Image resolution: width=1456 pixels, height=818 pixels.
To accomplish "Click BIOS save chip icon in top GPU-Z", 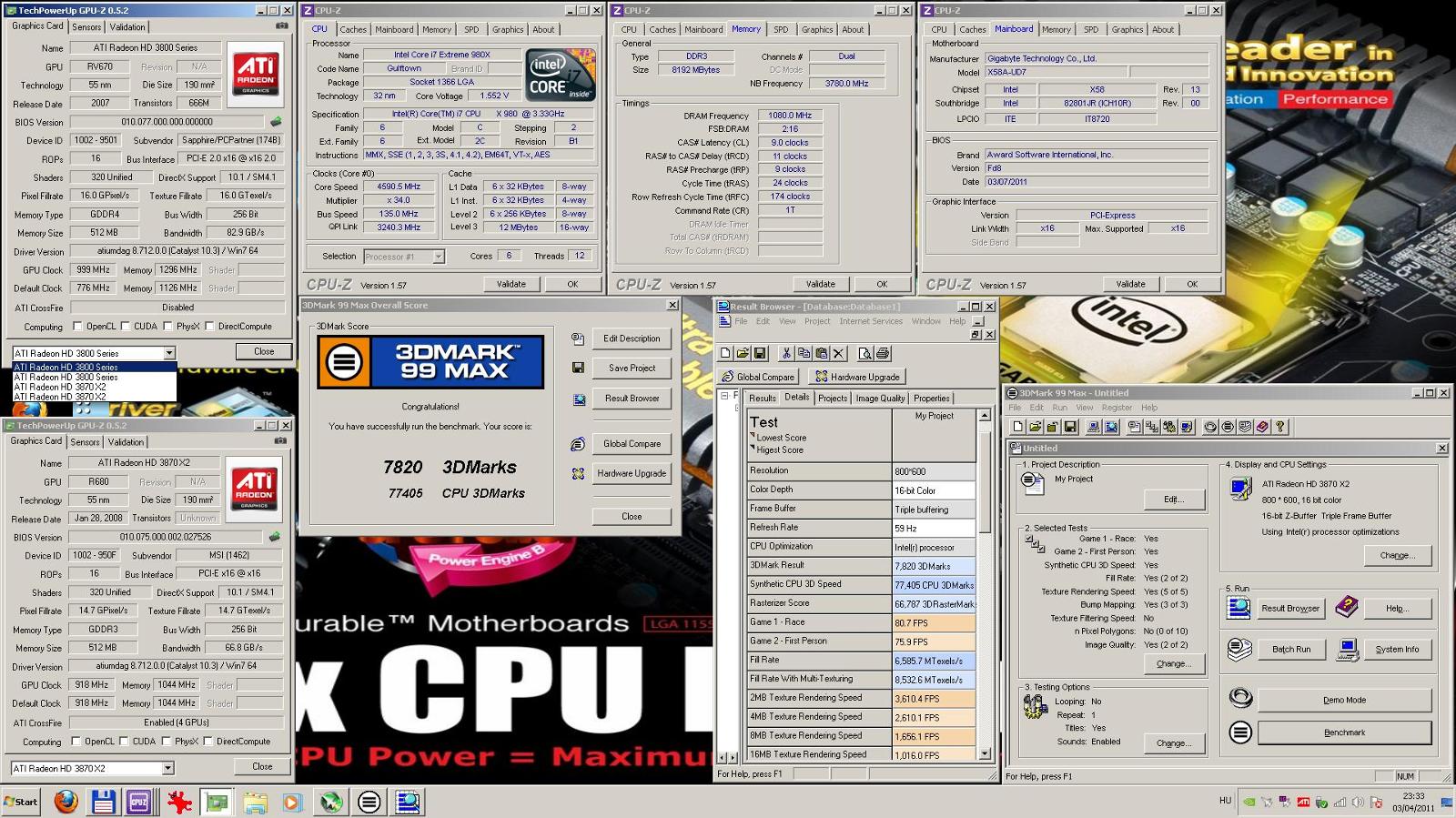I will (276, 121).
